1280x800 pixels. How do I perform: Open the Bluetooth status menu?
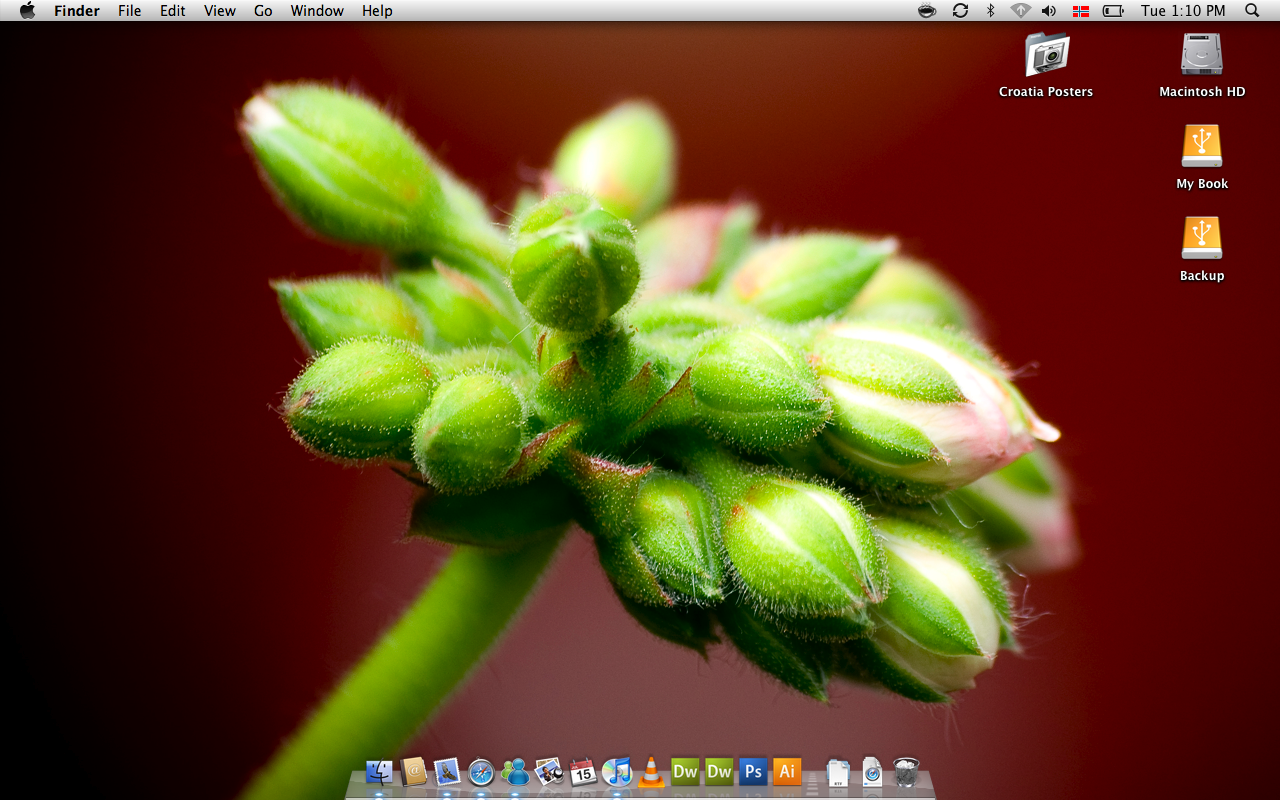pos(991,11)
